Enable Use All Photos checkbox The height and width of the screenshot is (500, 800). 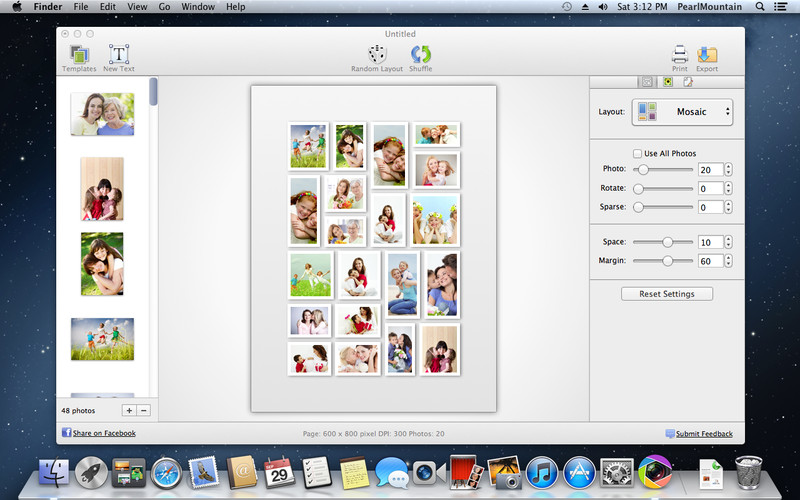[x=637, y=153]
